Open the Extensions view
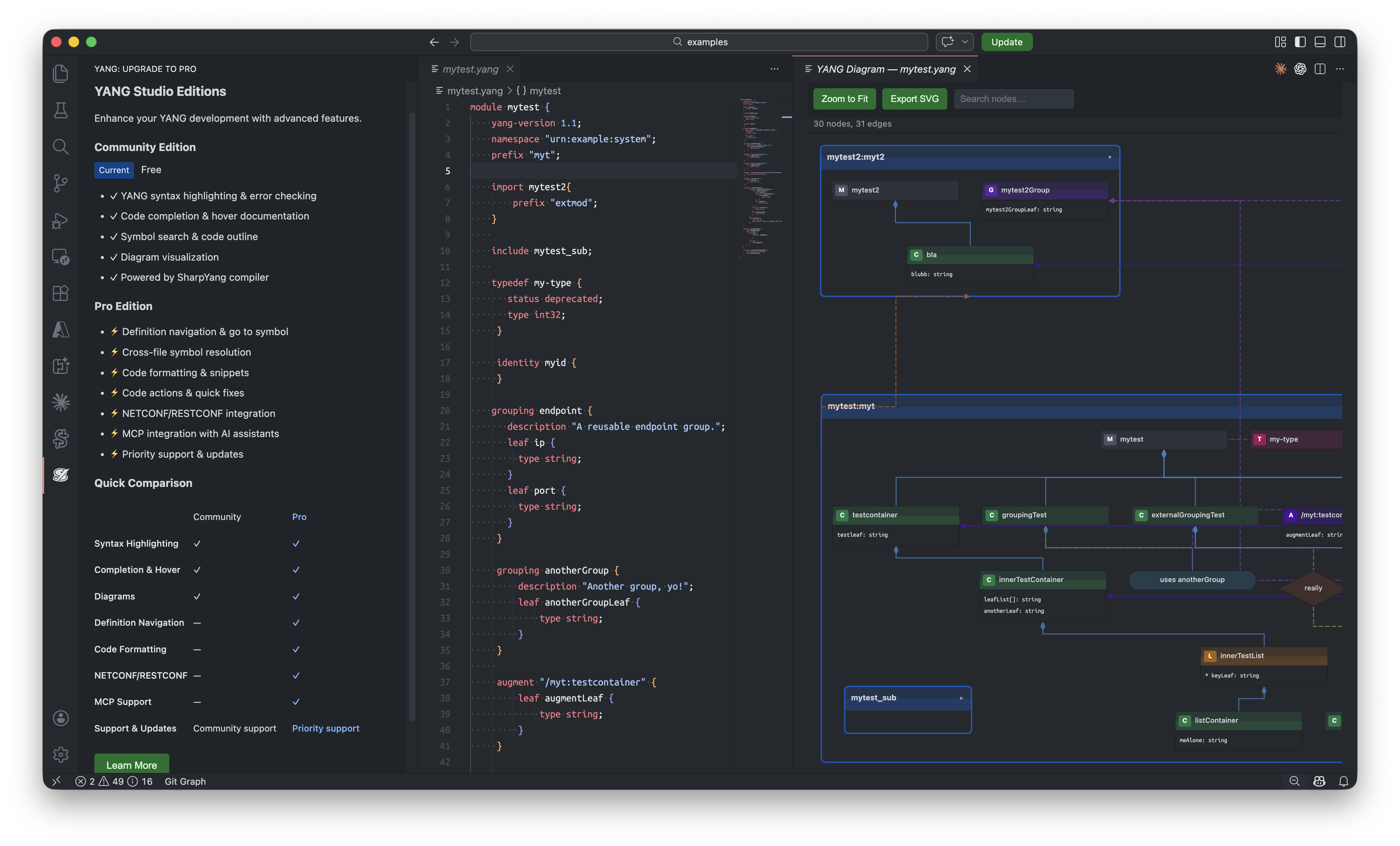 (x=61, y=293)
